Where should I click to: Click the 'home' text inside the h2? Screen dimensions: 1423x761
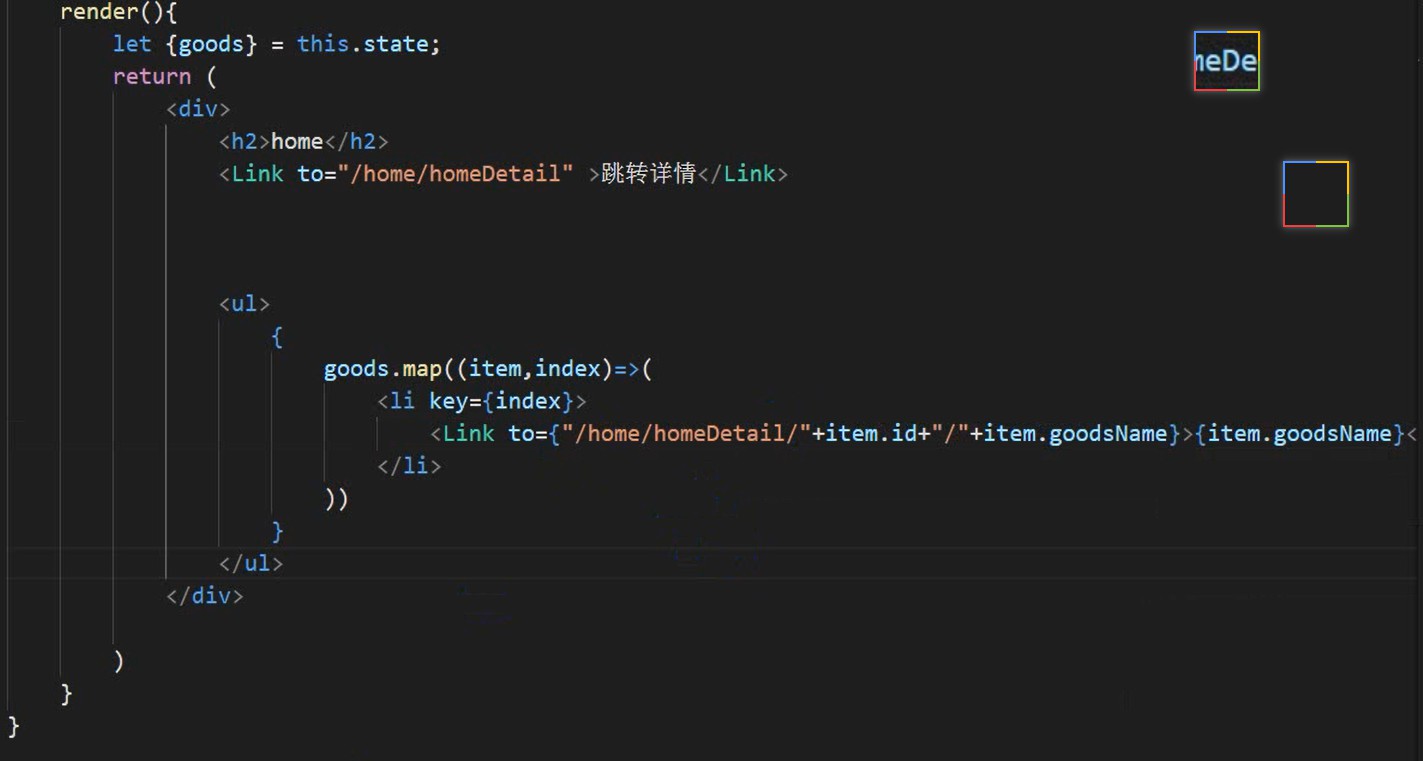297,141
